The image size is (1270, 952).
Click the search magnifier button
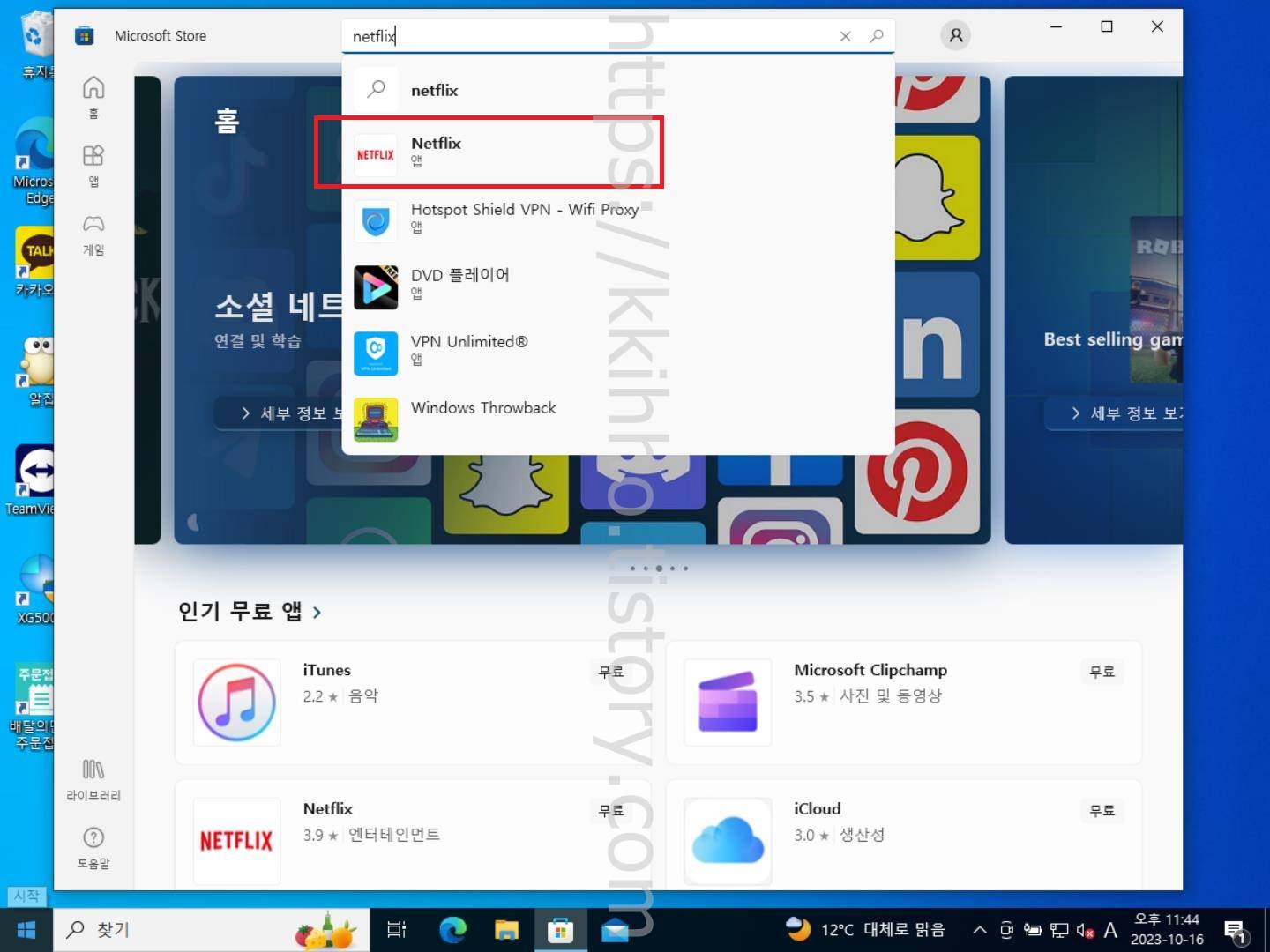click(876, 36)
